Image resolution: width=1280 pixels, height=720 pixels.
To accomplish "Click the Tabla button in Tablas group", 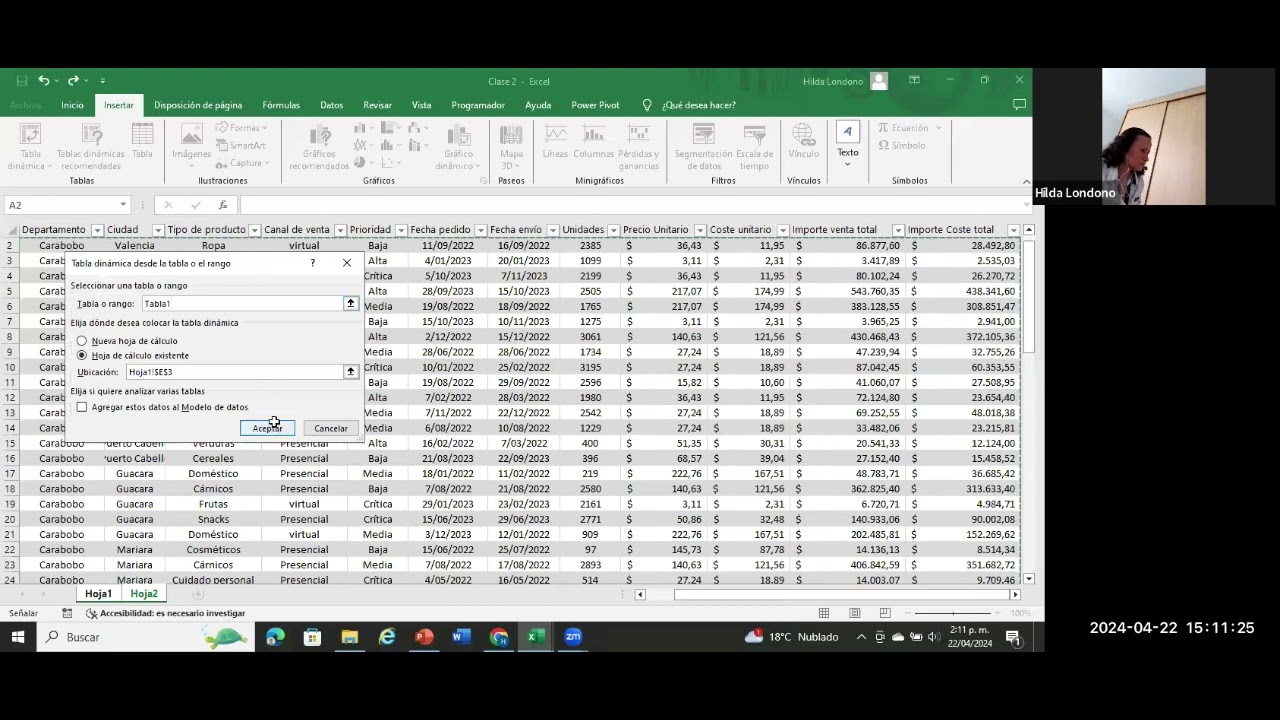I will coord(142,141).
